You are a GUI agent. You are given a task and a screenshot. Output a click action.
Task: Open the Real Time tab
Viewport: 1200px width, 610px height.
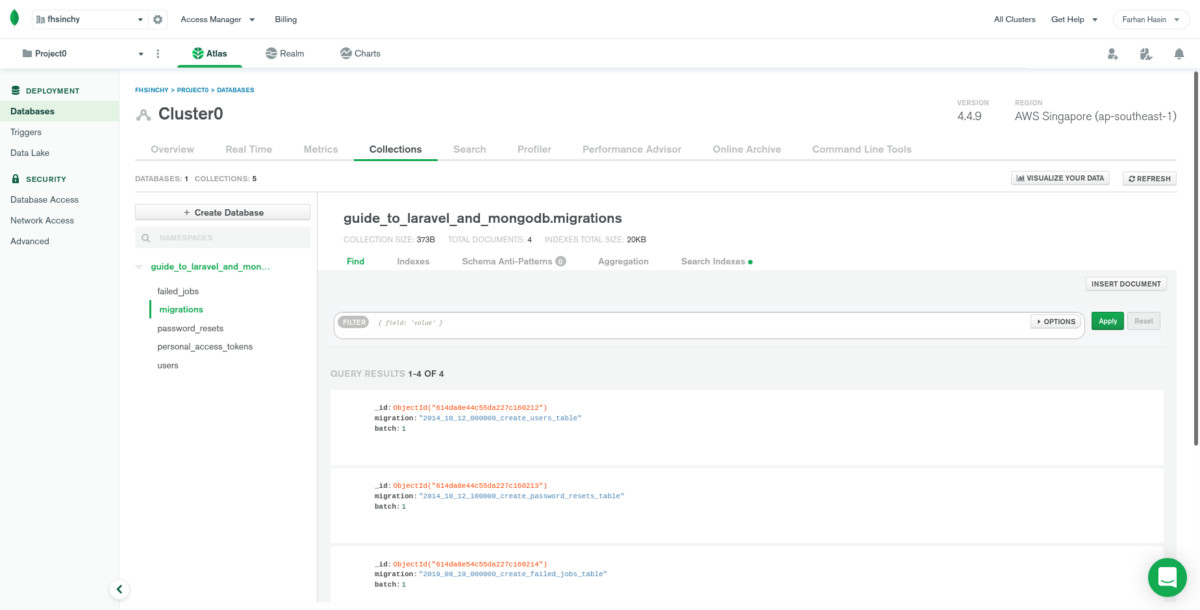point(249,149)
